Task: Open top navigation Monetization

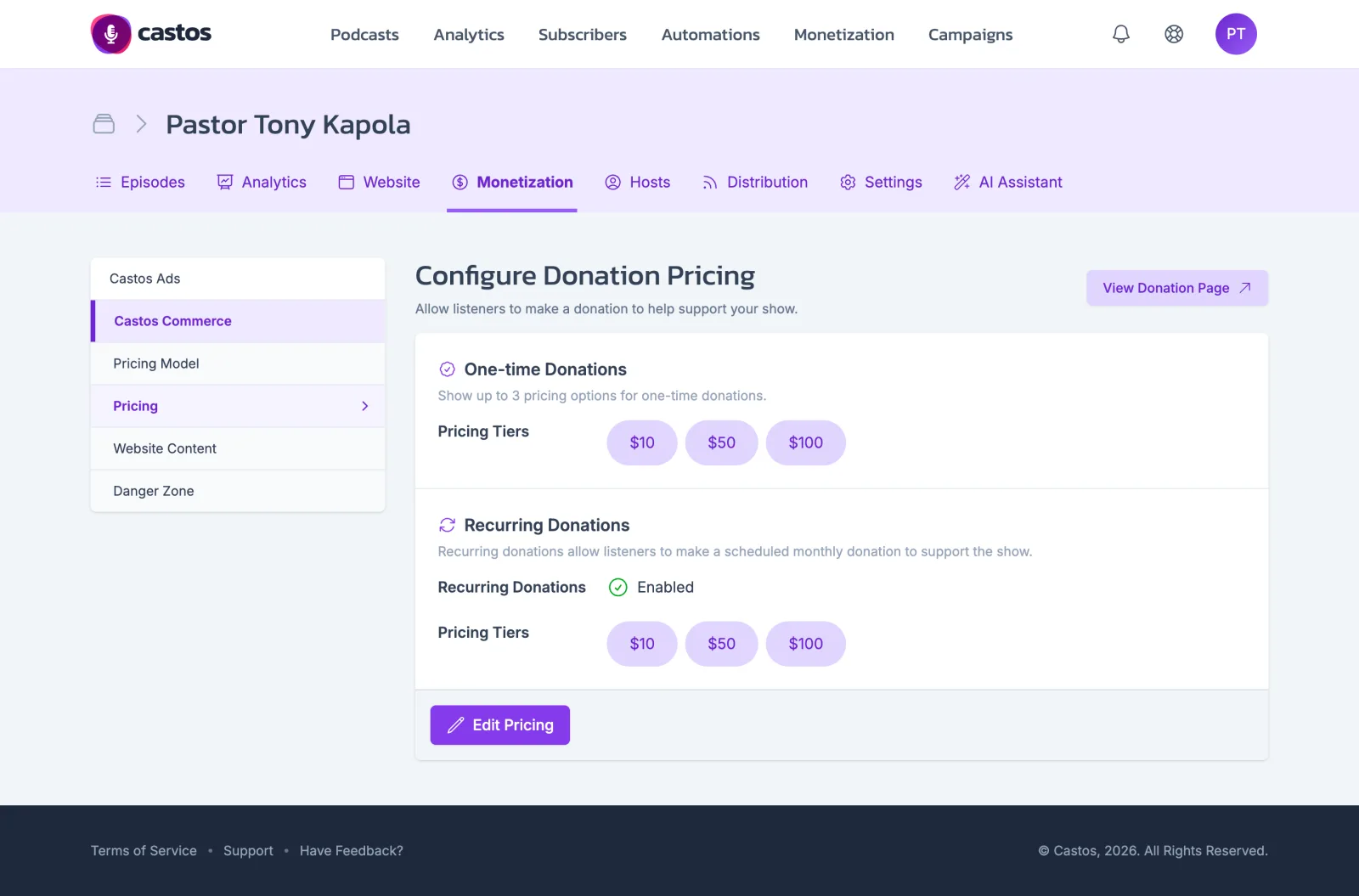Action: pos(844,35)
